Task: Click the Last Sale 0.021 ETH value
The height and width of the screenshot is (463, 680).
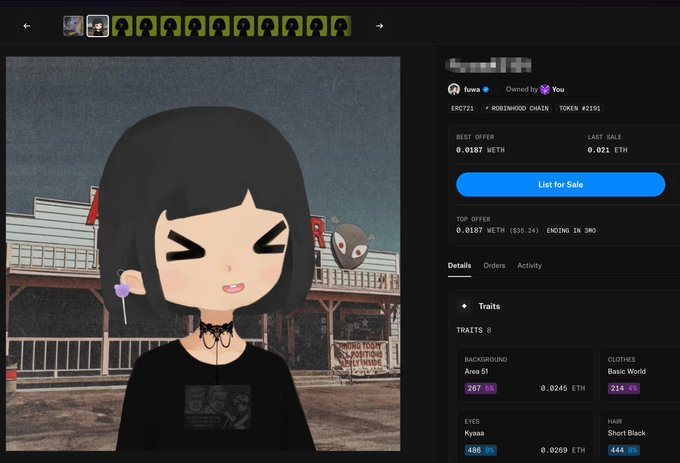Action: (608, 150)
